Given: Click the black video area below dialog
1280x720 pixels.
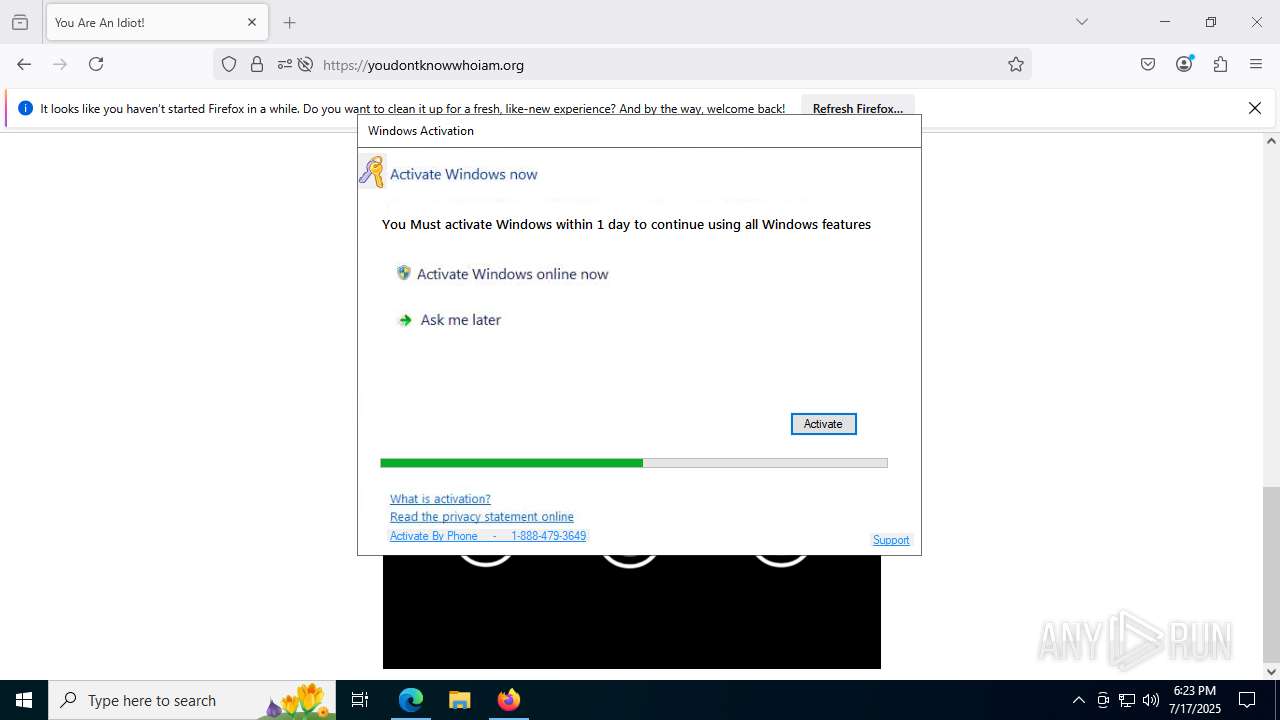Looking at the screenshot, I should 632,612.
